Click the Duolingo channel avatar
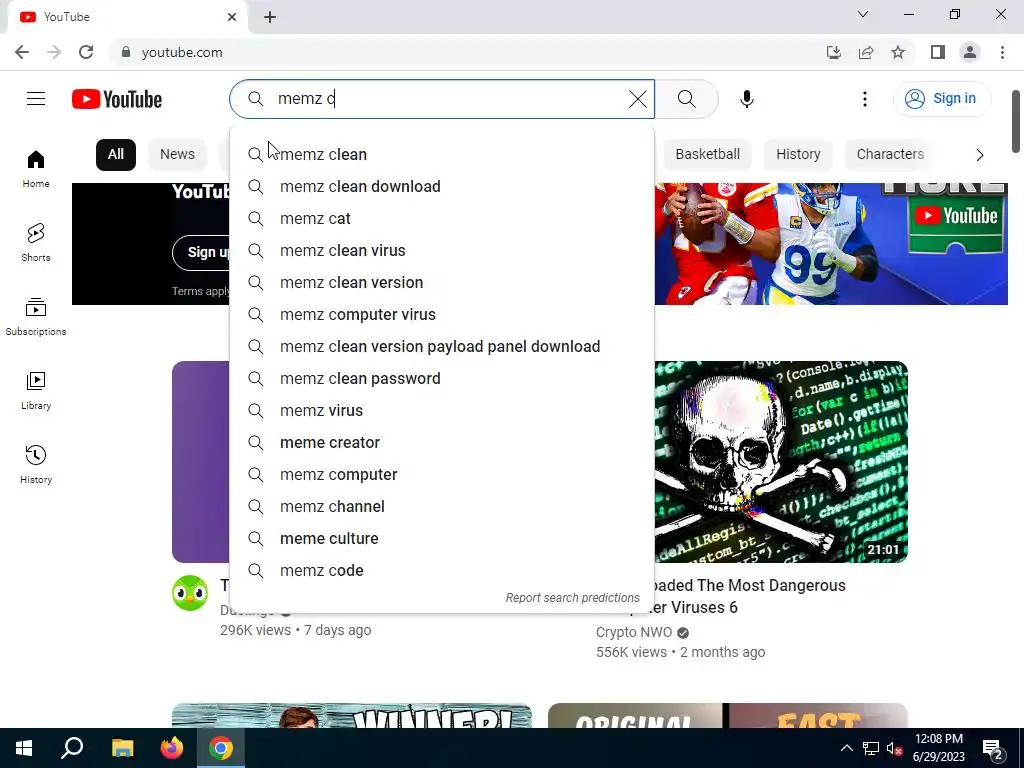 [190, 593]
